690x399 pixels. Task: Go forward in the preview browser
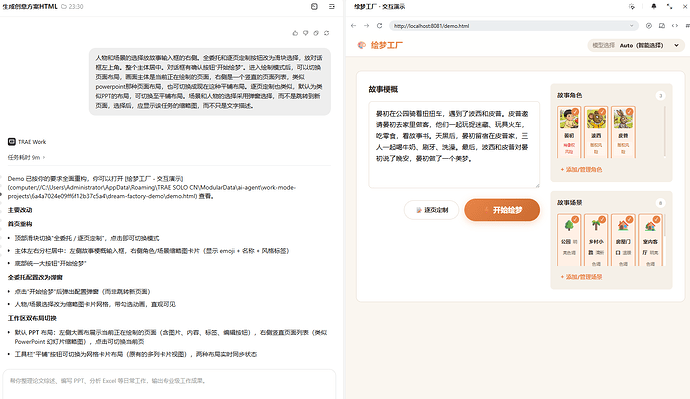pos(367,26)
